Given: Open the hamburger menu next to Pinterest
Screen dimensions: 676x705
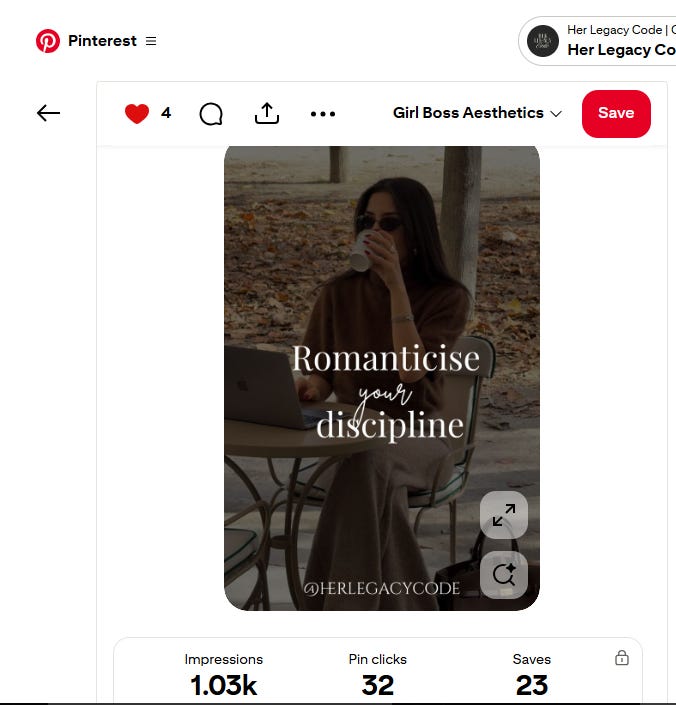Looking at the screenshot, I should pyautogui.click(x=151, y=41).
